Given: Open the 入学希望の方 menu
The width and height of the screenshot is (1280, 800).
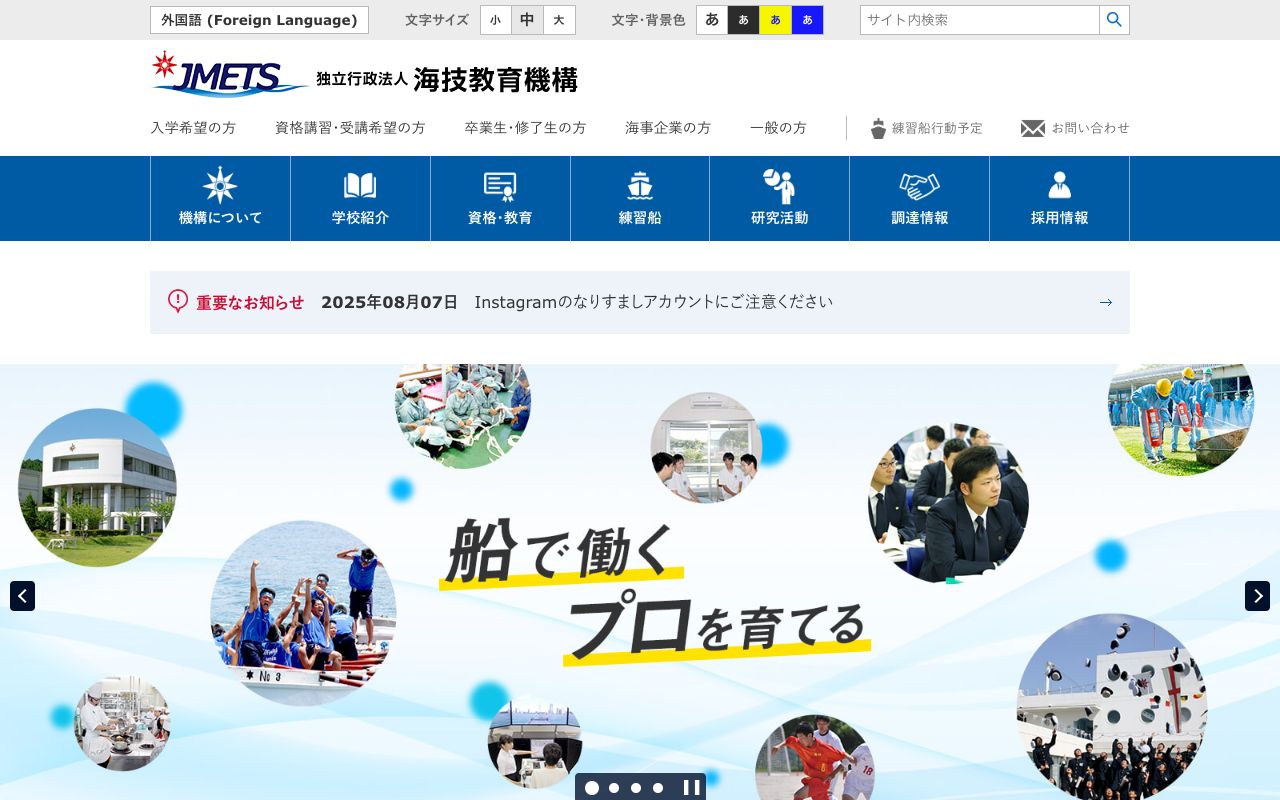Looking at the screenshot, I should [x=194, y=128].
